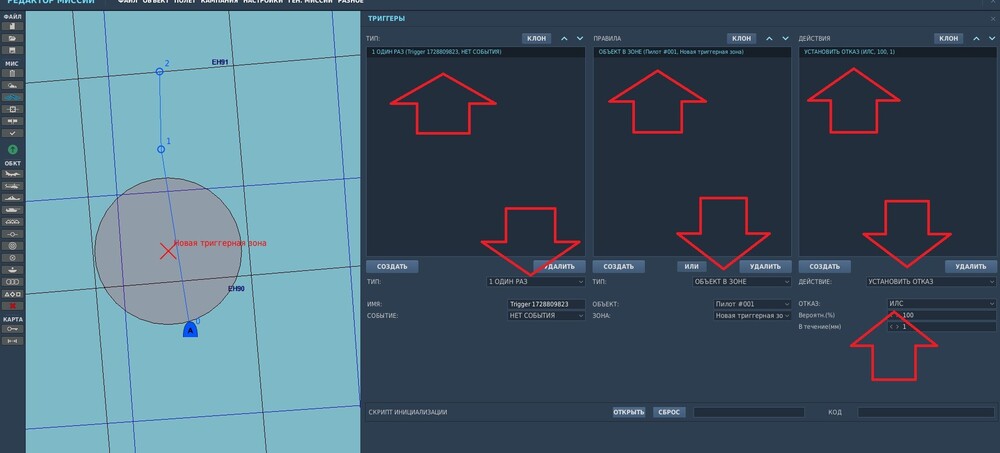Open the РАЗНОЕ menu in top bar
The height and width of the screenshot is (453, 1000).
[x=351, y=2]
